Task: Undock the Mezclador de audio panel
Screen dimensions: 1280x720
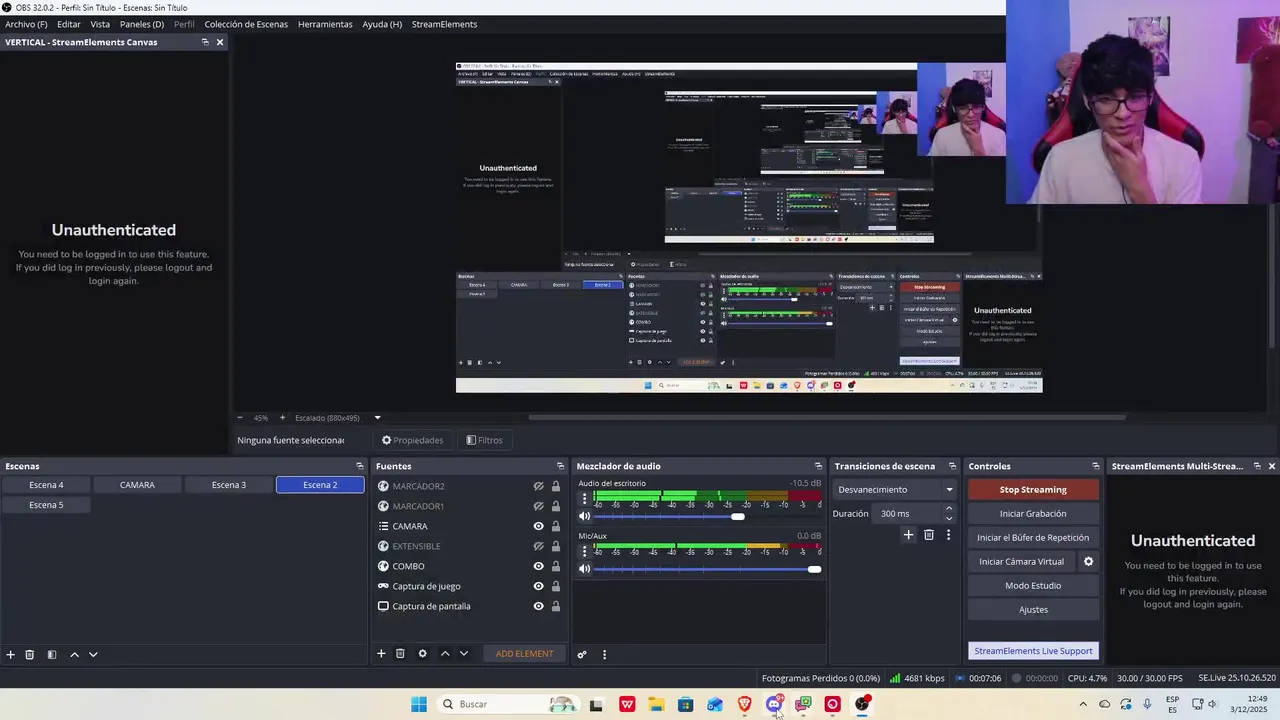Action: click(818, 466)
